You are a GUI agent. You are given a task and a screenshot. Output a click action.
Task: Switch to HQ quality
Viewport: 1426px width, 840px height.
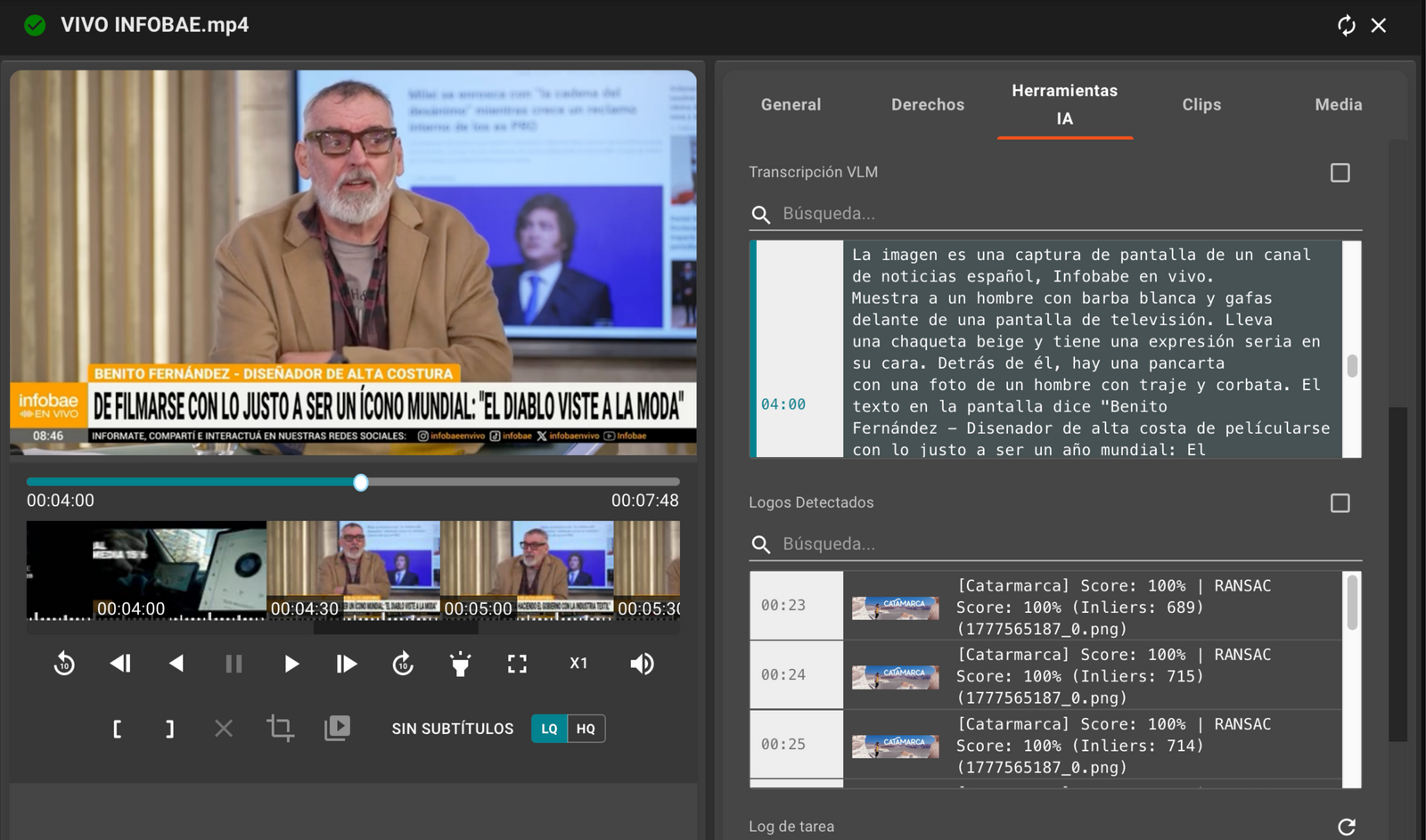pos(586,729)
